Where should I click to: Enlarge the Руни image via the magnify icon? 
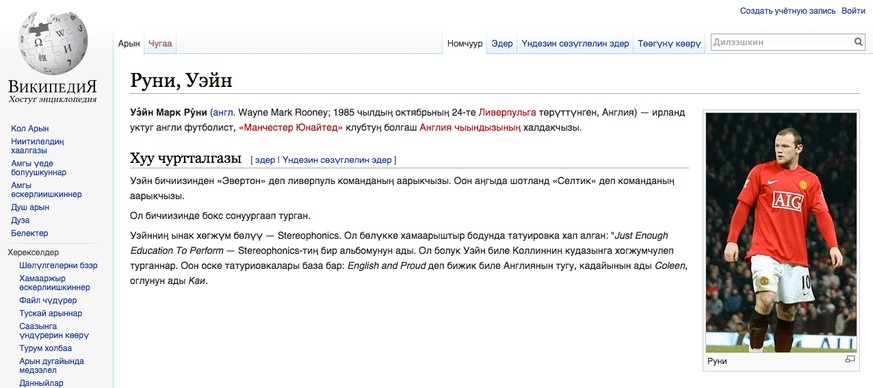(x=850, y=360)
